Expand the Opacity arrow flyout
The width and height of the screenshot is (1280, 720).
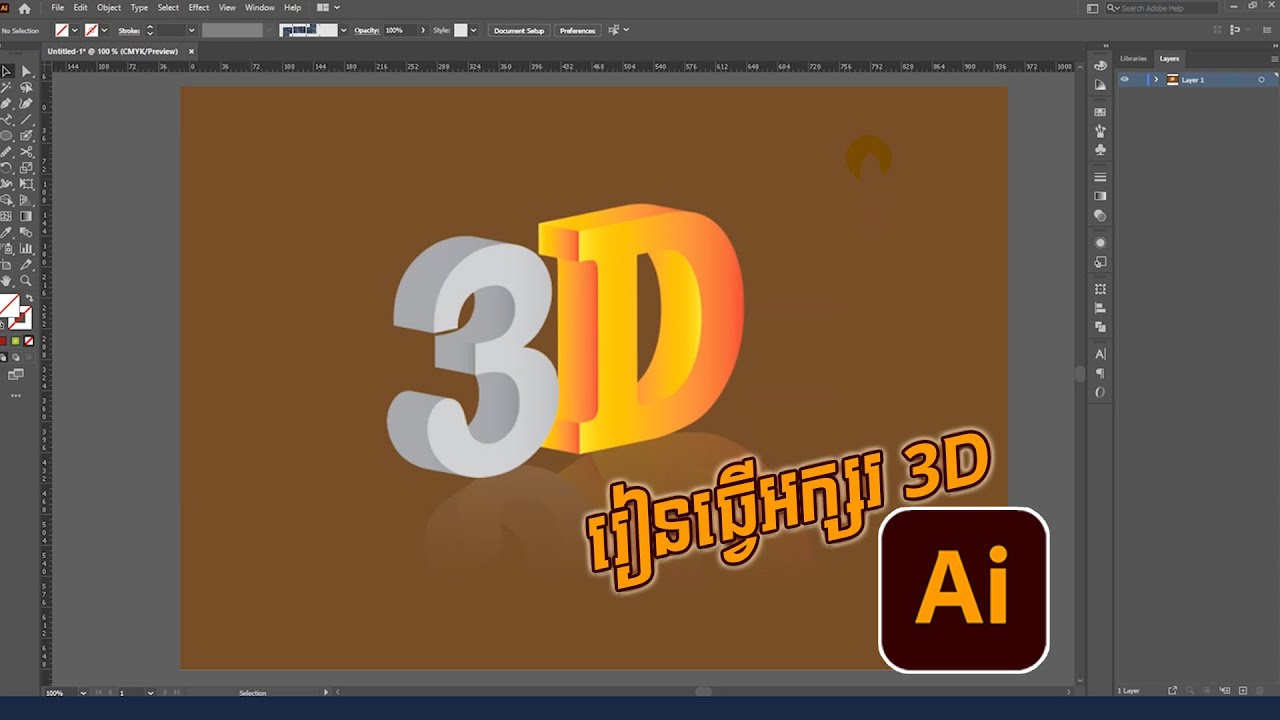(x=423, y=30)
